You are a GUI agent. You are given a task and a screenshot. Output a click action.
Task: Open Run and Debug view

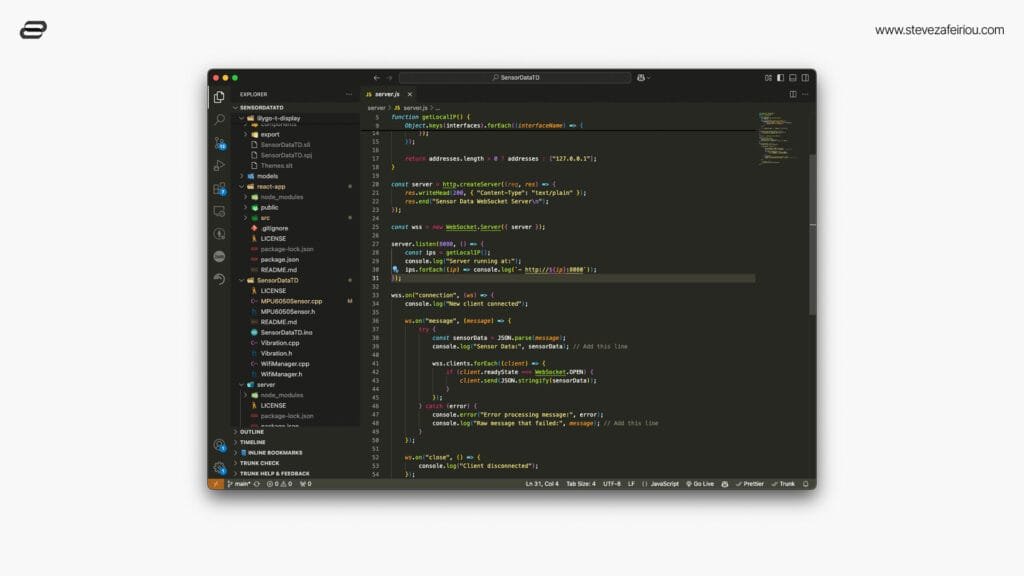coord(219,165)
